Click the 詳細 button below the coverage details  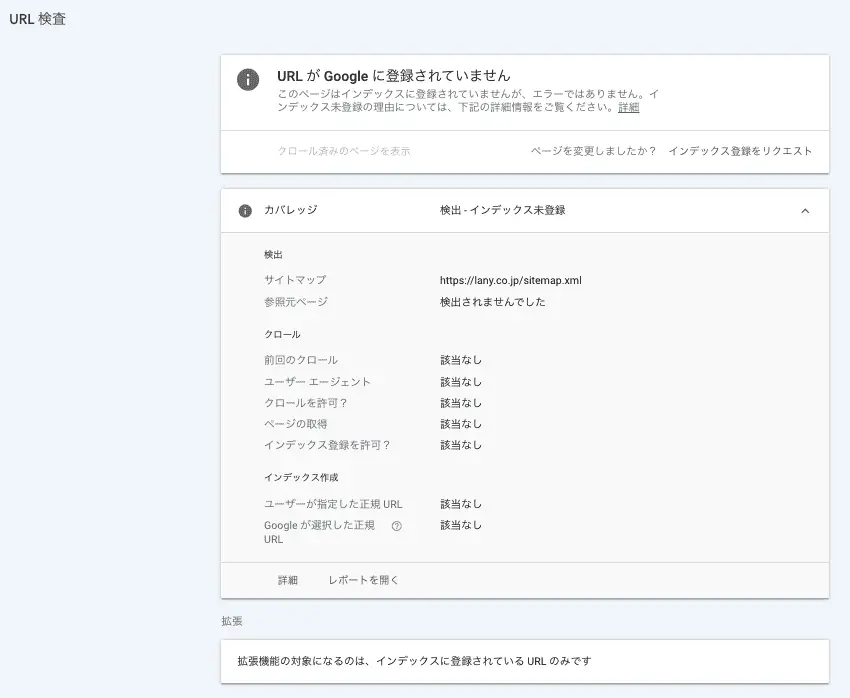coord(287,580)
